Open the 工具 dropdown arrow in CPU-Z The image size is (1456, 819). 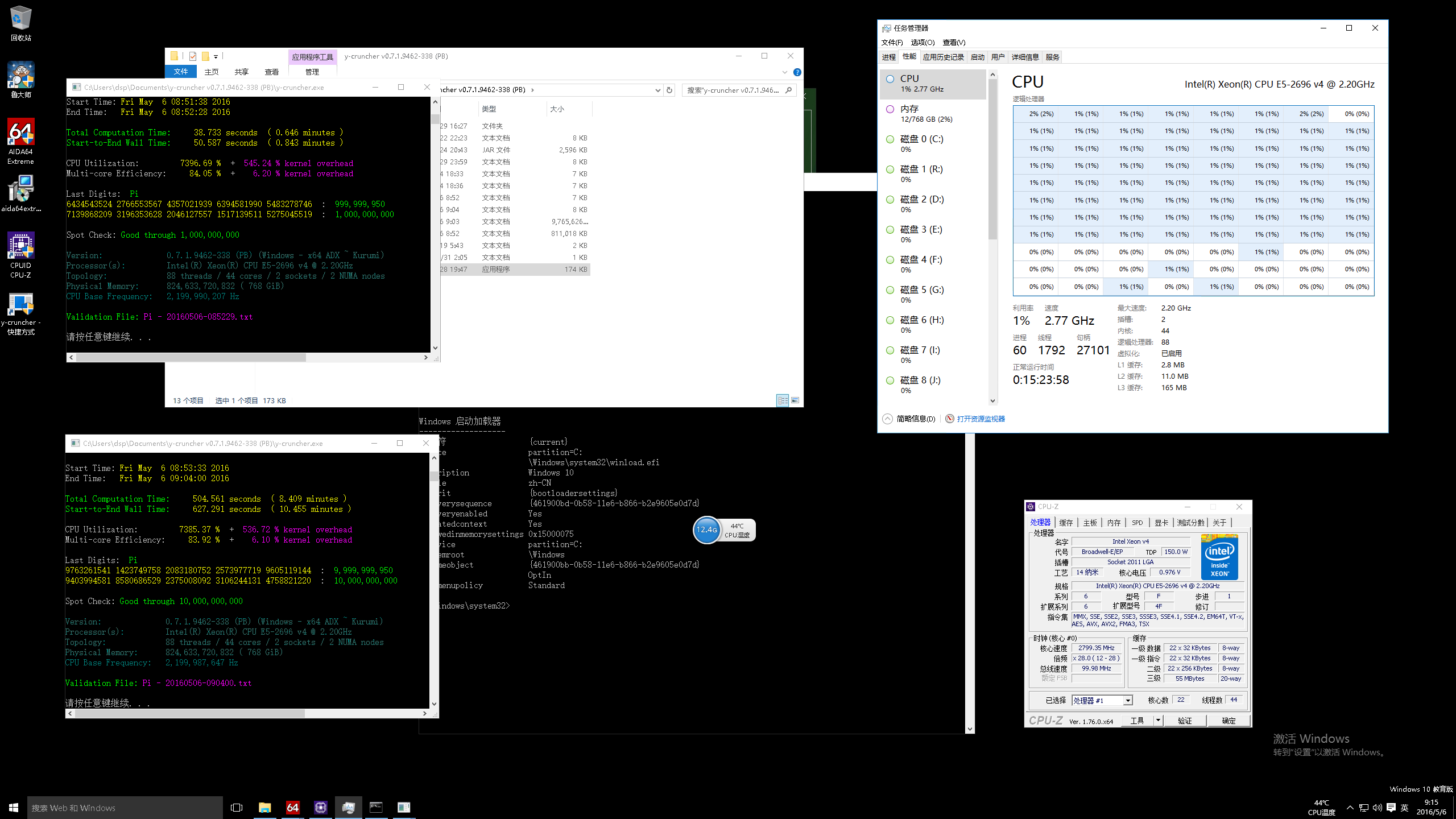click(x=1157, y=721)
